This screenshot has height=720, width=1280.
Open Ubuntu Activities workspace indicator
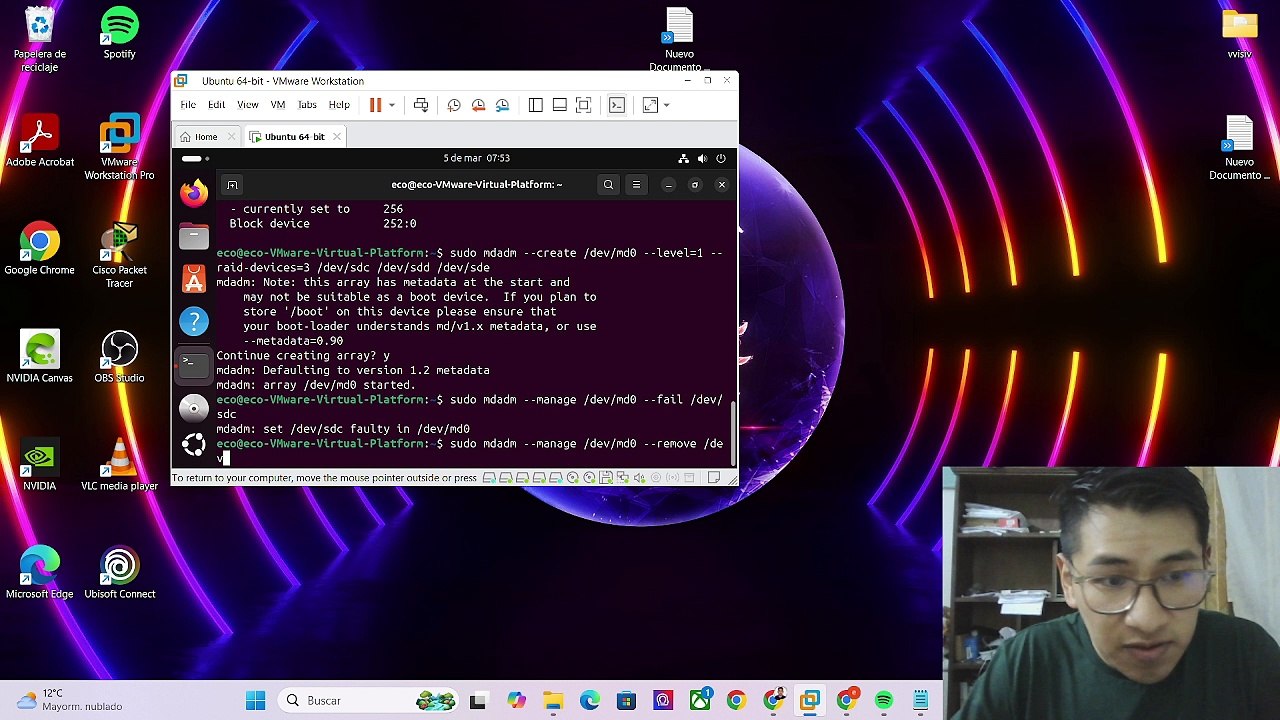tap(195, 158)
